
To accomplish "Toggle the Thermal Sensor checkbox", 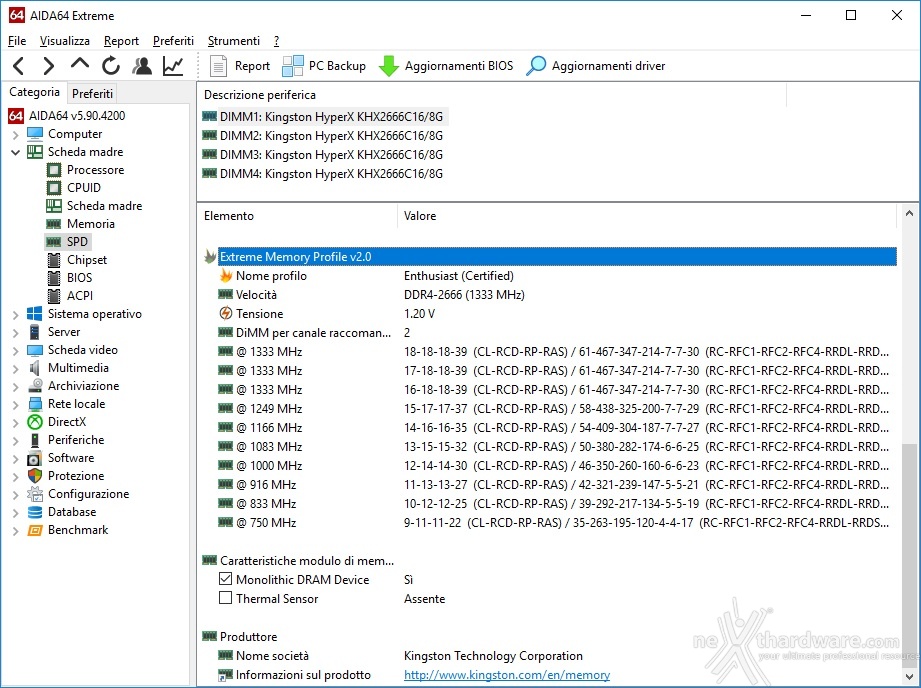I will coord(226,598).
